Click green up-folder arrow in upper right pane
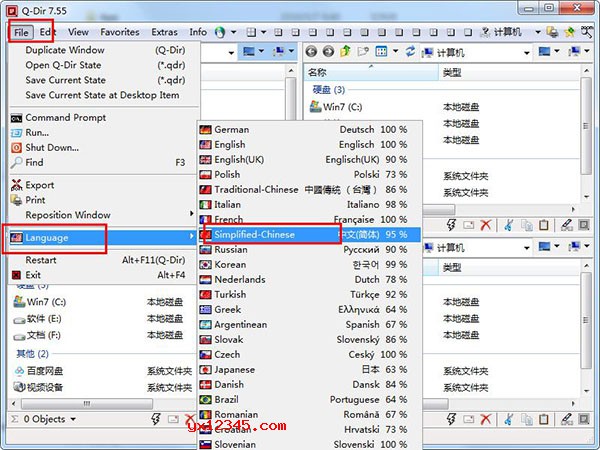The height and width of the screenshot is (450, 600). click(345, 51)
